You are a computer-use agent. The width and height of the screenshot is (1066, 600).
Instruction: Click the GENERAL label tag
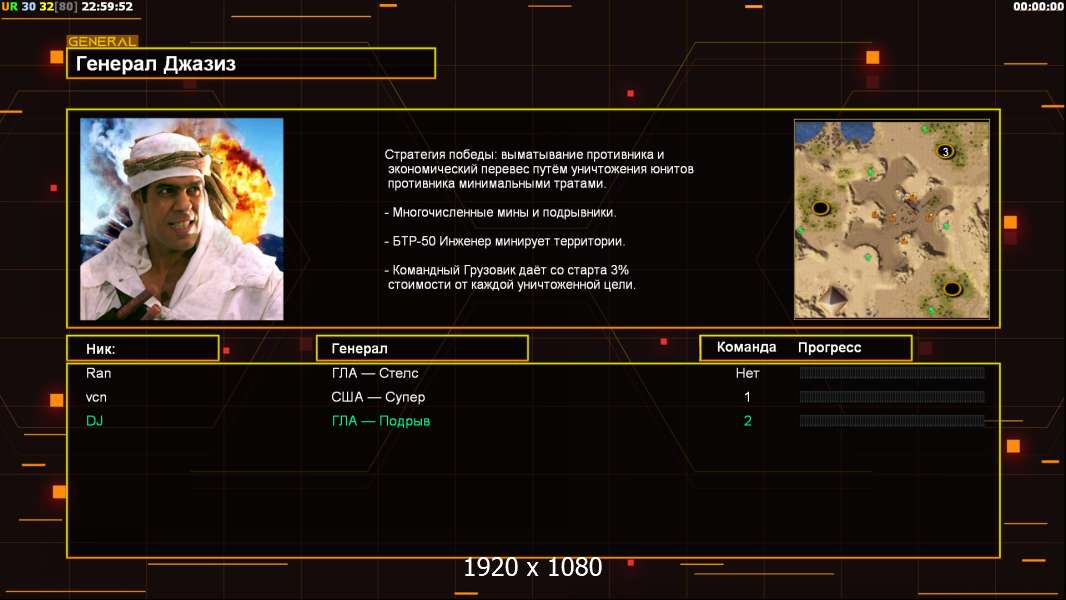click(x=102, y=41)
